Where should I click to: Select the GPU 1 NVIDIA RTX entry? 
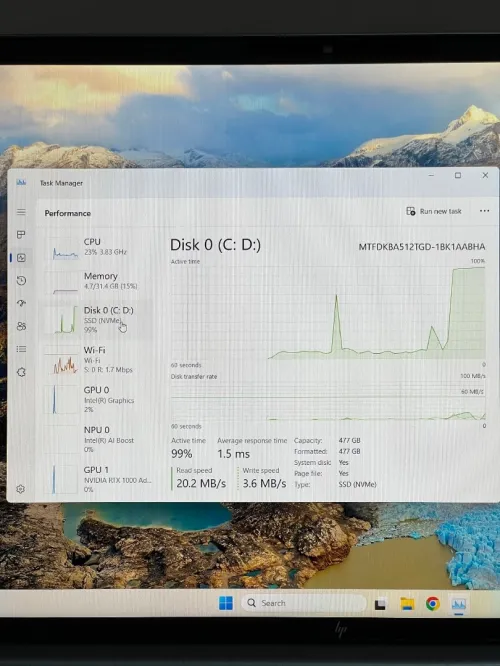tap(97, 479)
